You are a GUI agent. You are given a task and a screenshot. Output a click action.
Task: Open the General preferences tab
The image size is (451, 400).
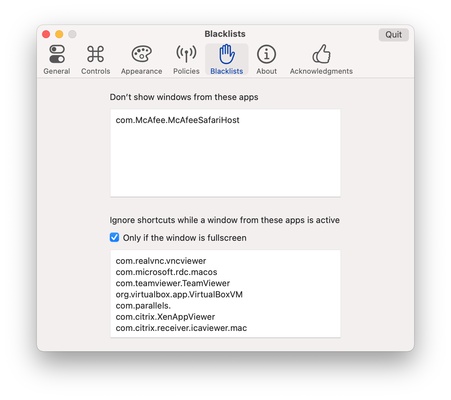[x=57, y=60]
